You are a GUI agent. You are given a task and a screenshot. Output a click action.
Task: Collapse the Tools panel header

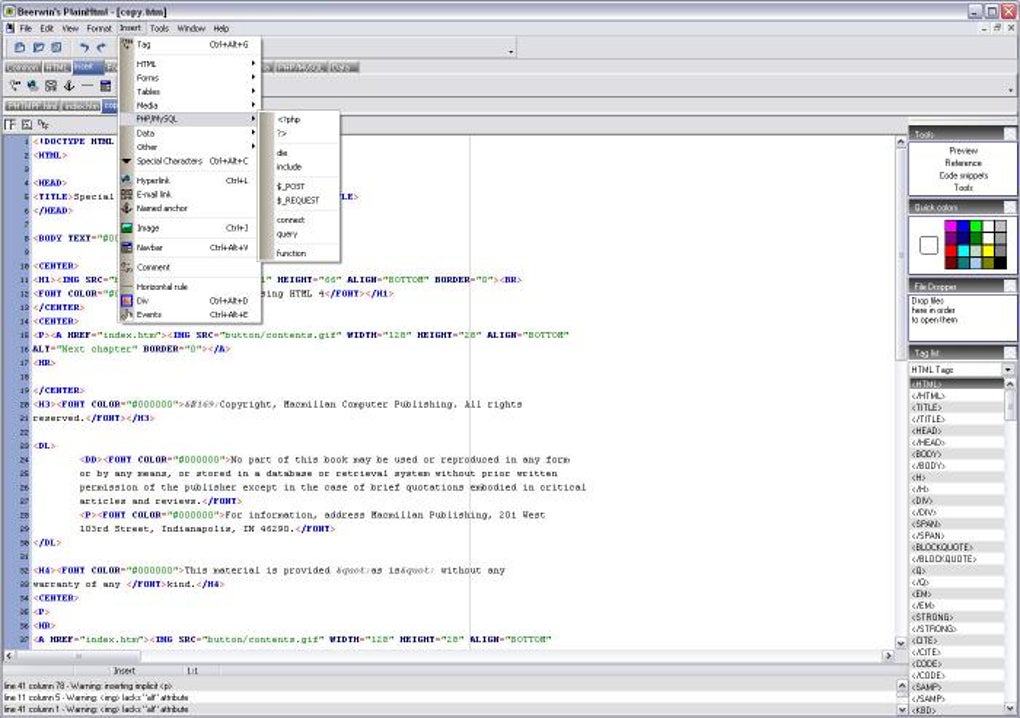[1009, 134]
